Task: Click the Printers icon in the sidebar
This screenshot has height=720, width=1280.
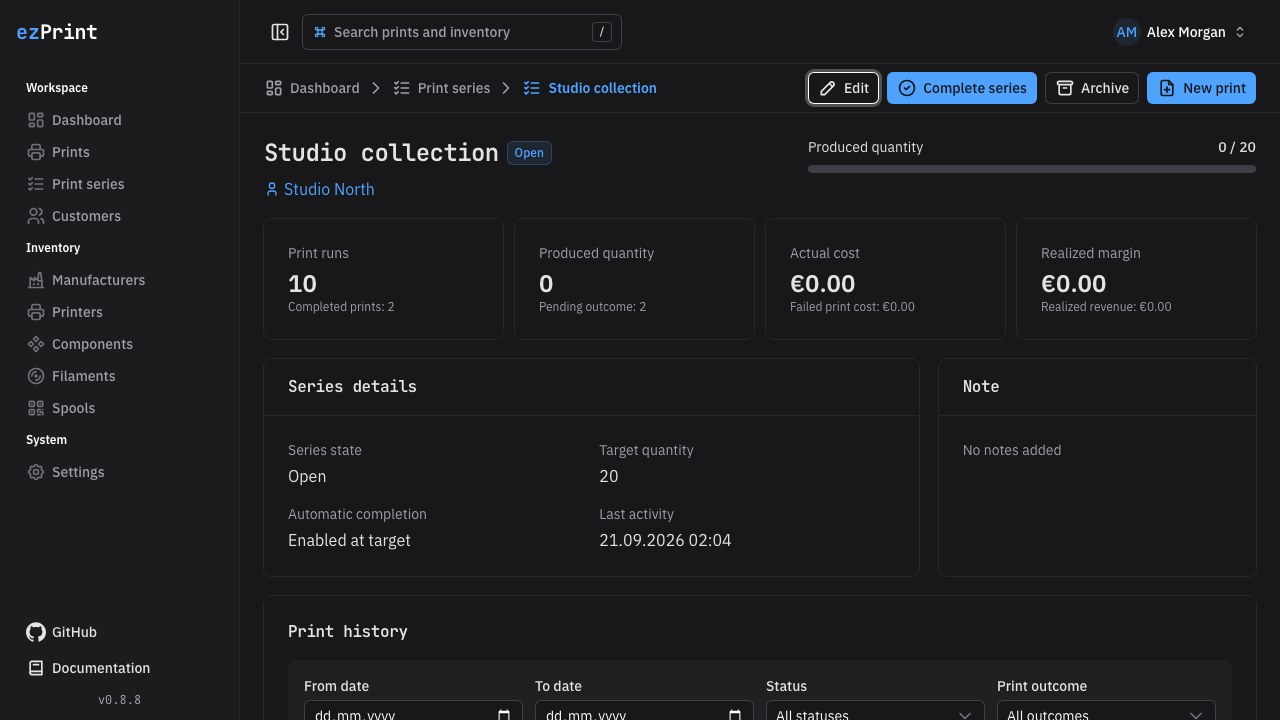Action: pos(36,312)
